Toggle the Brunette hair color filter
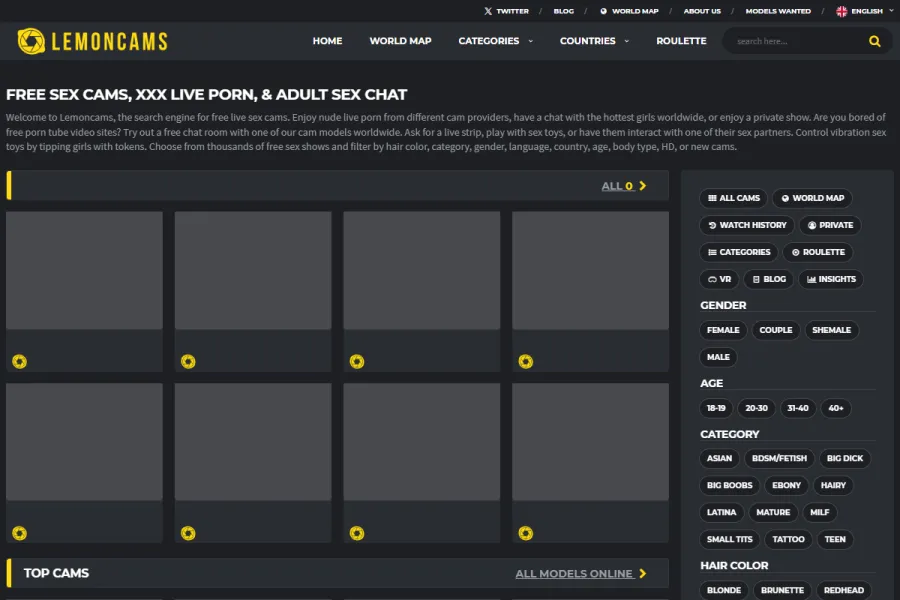 (782, 590)
